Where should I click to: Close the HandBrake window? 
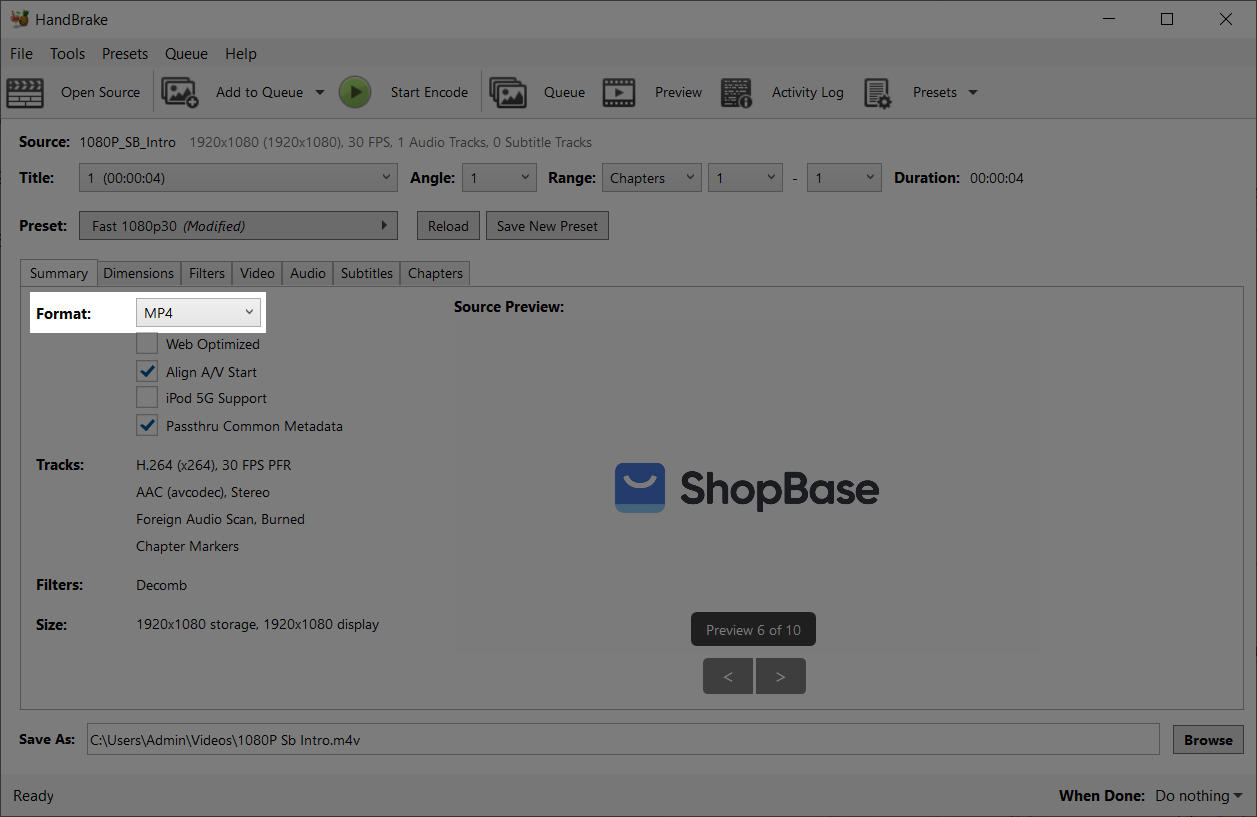click(1226, 19)
